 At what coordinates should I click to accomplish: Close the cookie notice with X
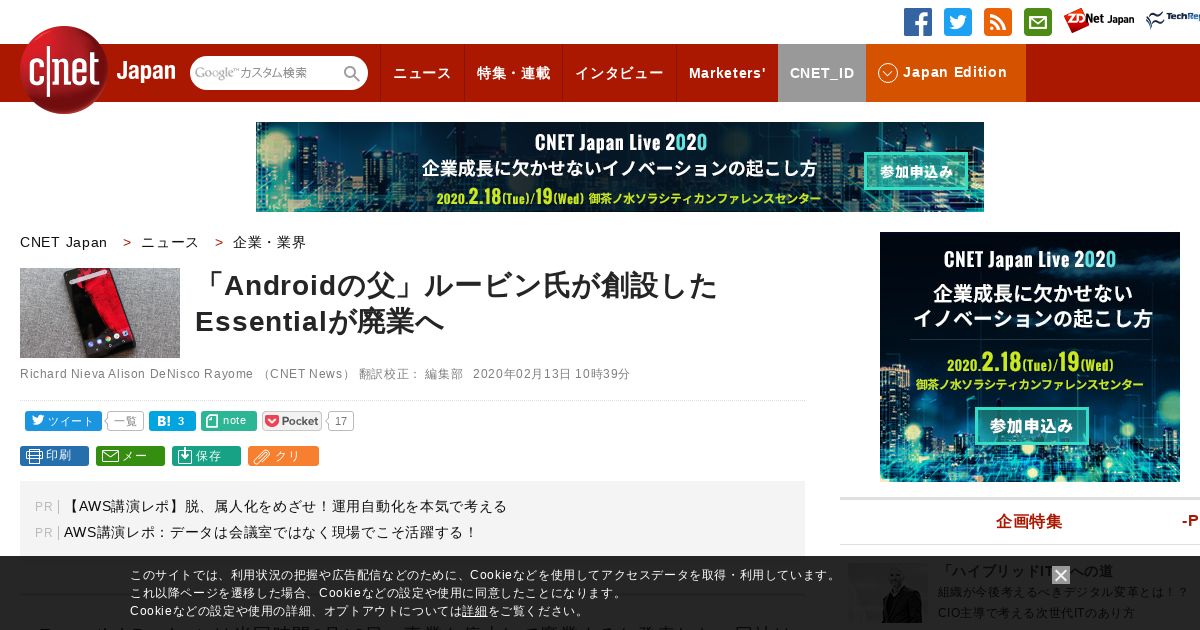1061,575
